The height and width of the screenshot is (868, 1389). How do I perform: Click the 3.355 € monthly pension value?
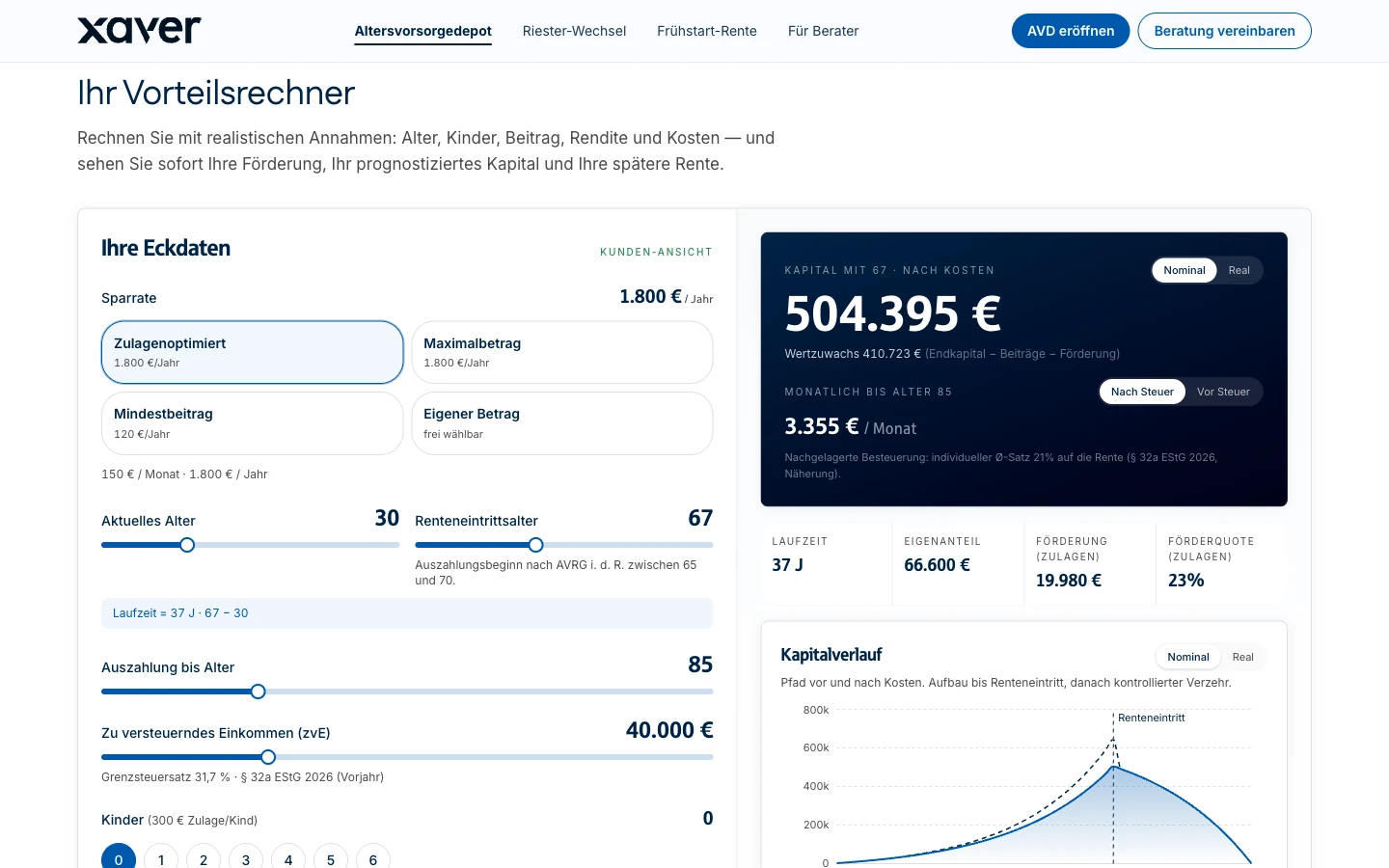point(822,426)
